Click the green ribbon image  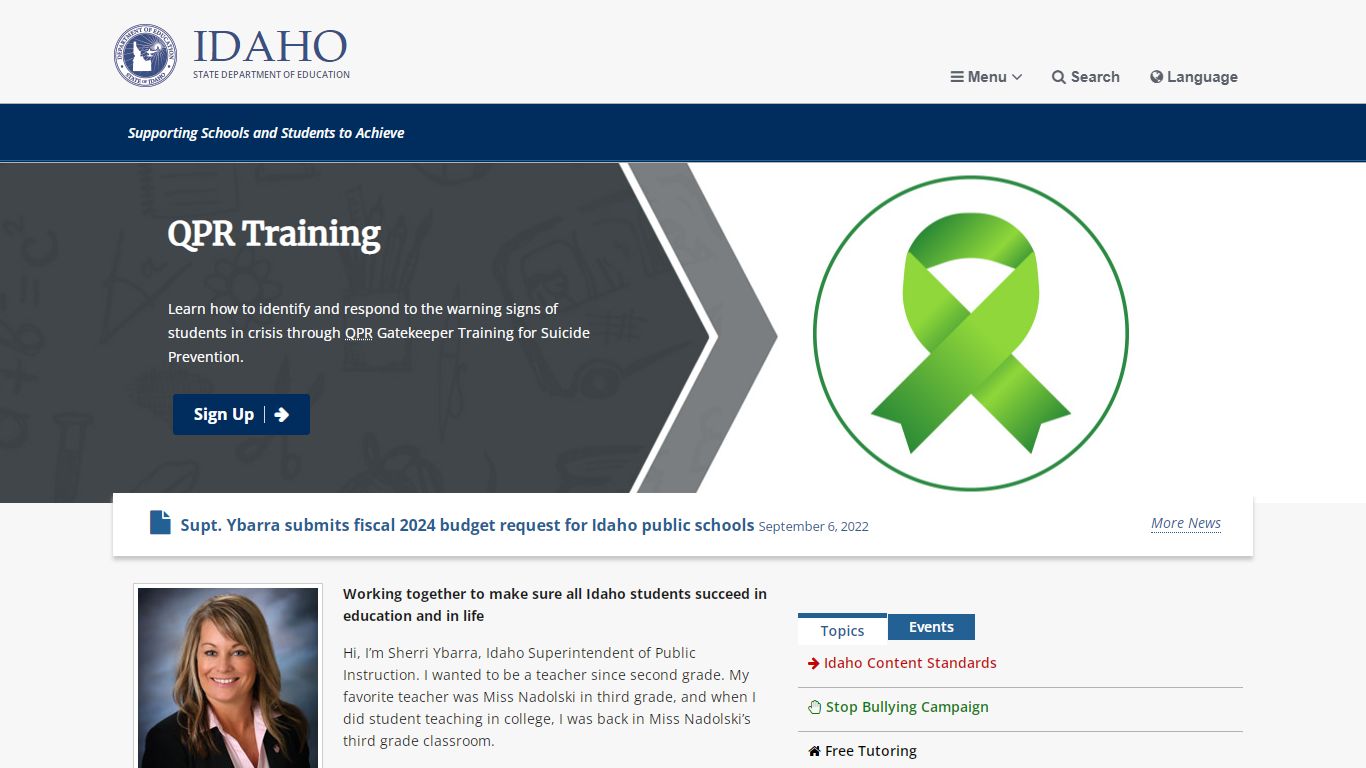(x=970, y=333)
